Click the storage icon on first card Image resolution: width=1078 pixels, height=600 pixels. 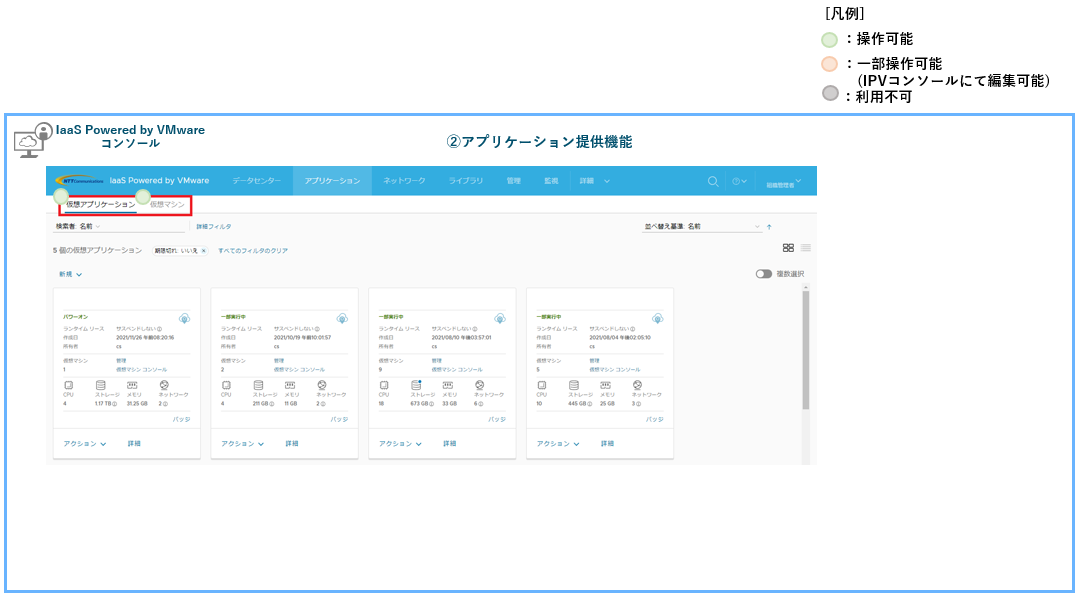pos(100,385)
